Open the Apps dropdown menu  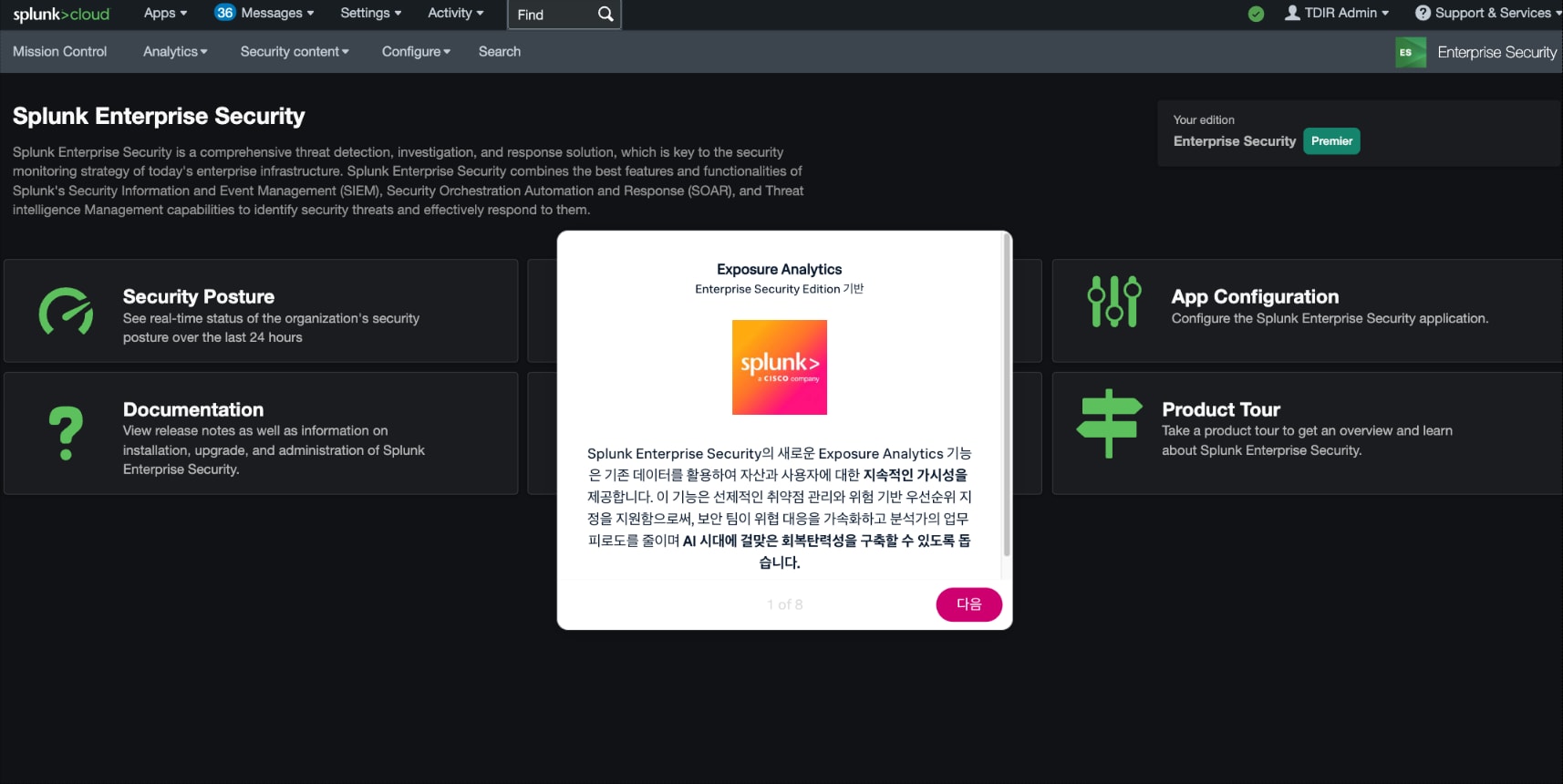[x=165, y=13]
